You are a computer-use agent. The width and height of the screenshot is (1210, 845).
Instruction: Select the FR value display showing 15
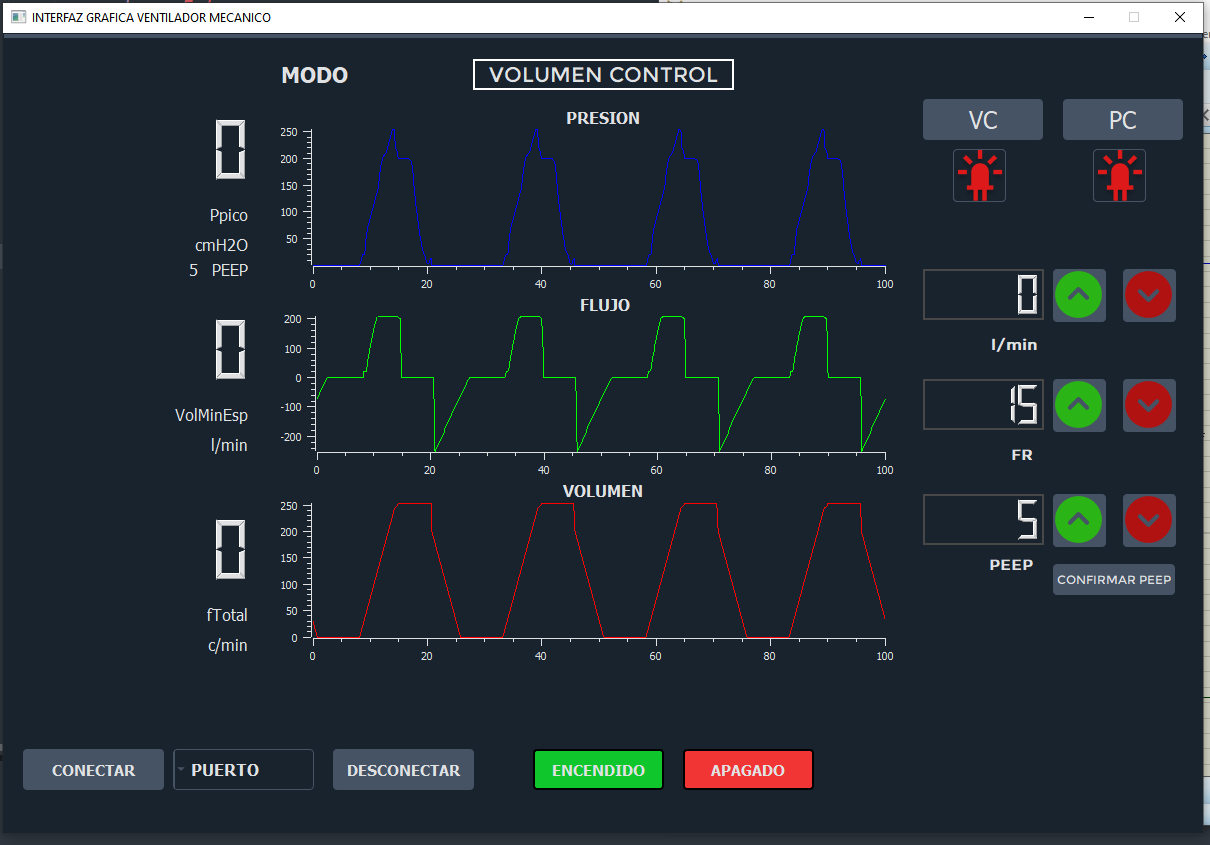pyautogui.click(x=983, y=405)
